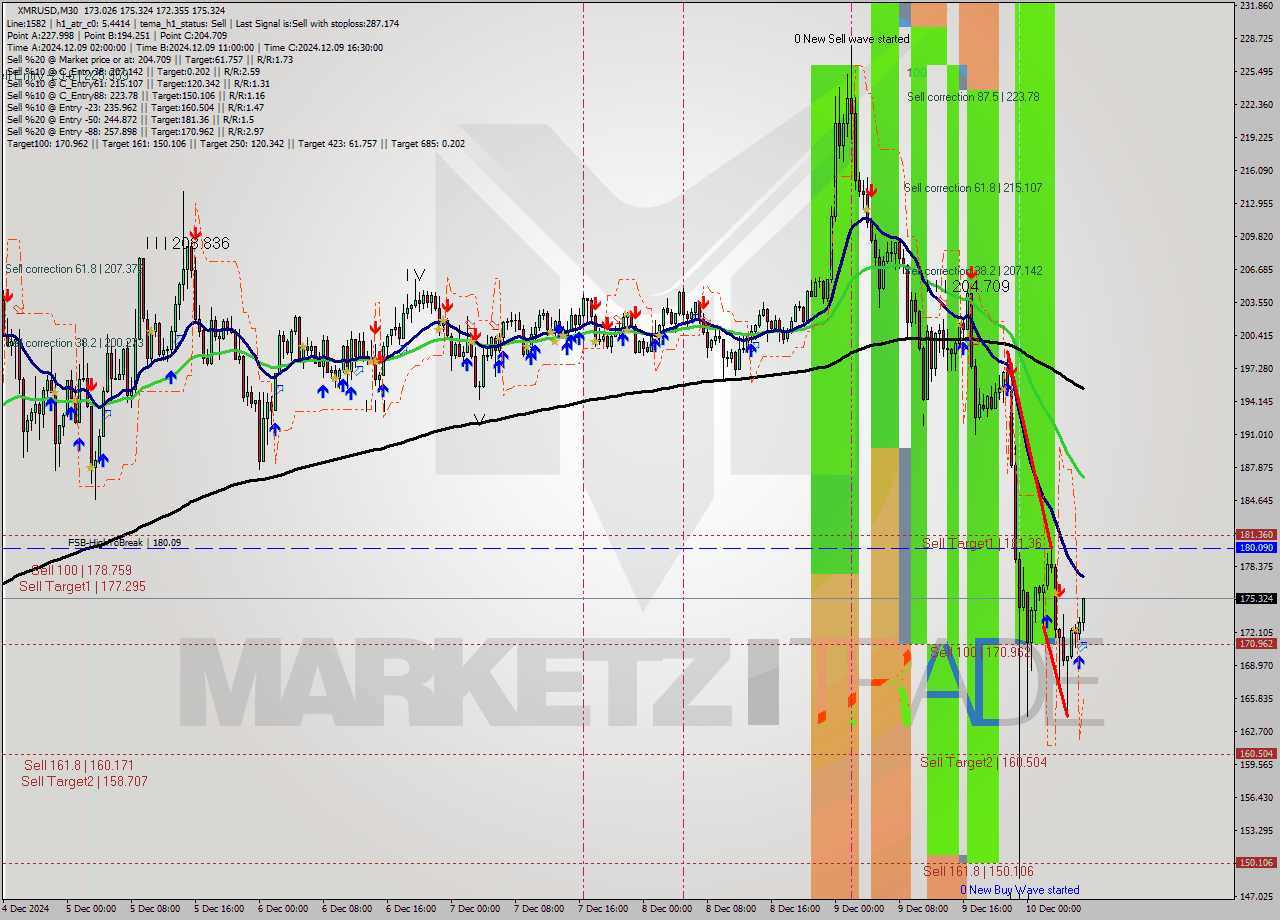This screenshot has width=1280, height=920.
Task: Click the red 150.106 price tag
Action: click(x=1256, y=863)
